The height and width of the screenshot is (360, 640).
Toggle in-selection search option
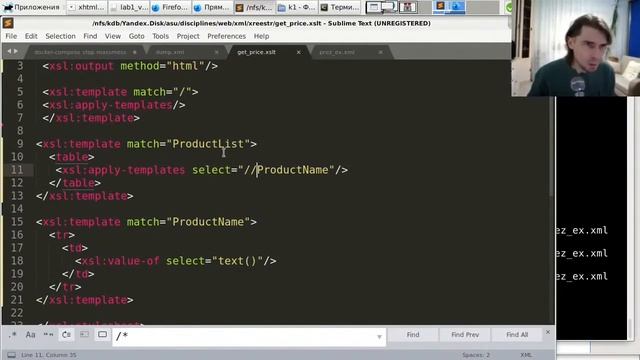point(84,335)
